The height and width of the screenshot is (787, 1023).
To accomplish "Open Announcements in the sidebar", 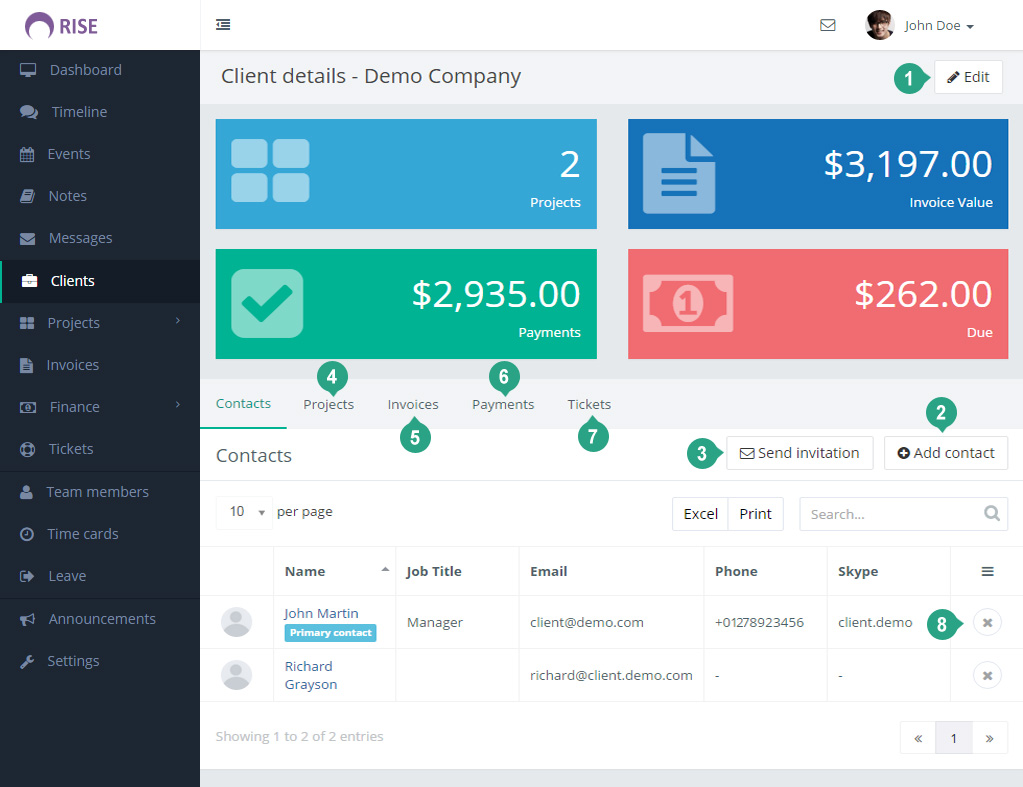I will click(x=100, y=619).
